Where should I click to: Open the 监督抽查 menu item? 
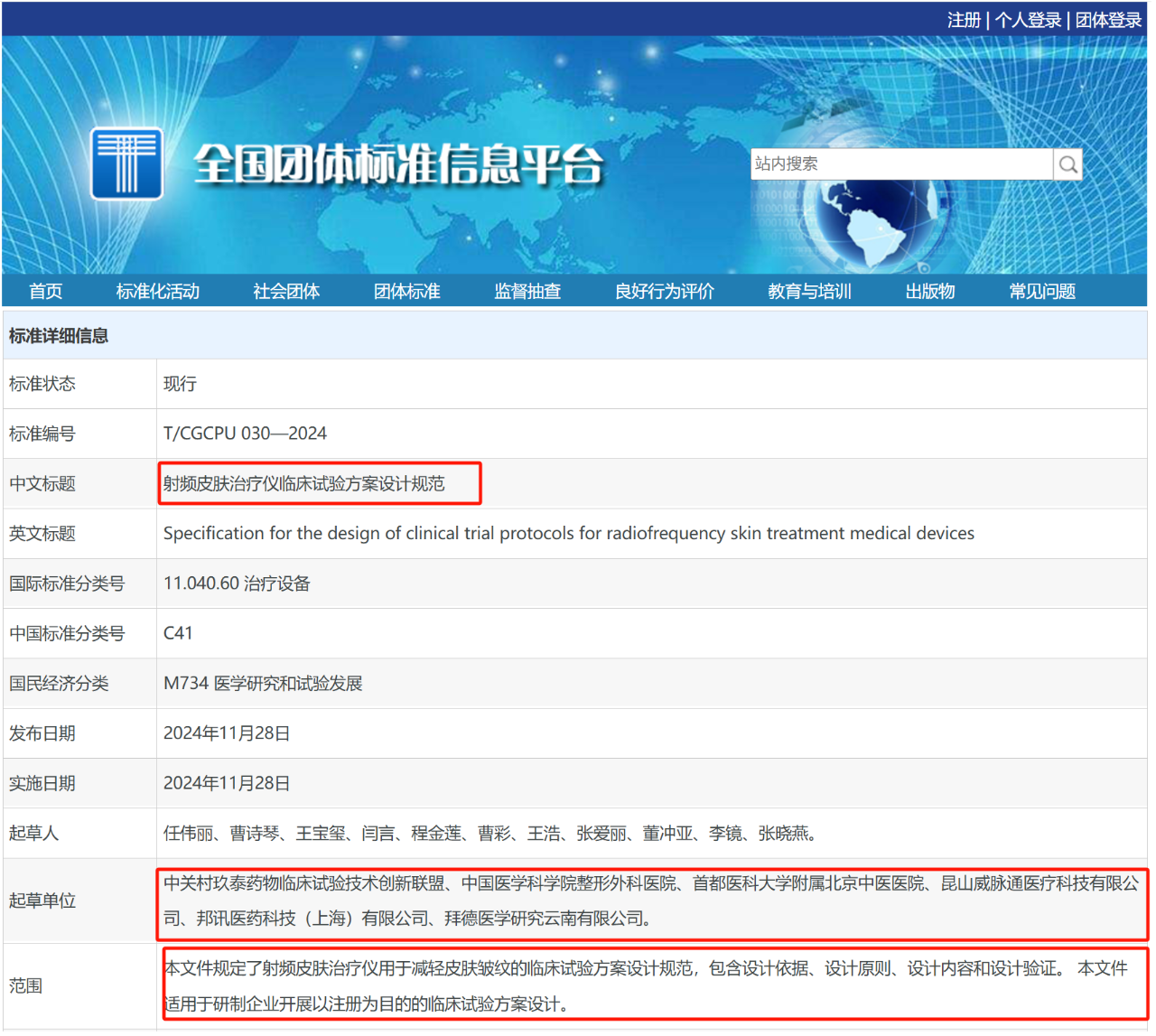[x=527, y=292]
